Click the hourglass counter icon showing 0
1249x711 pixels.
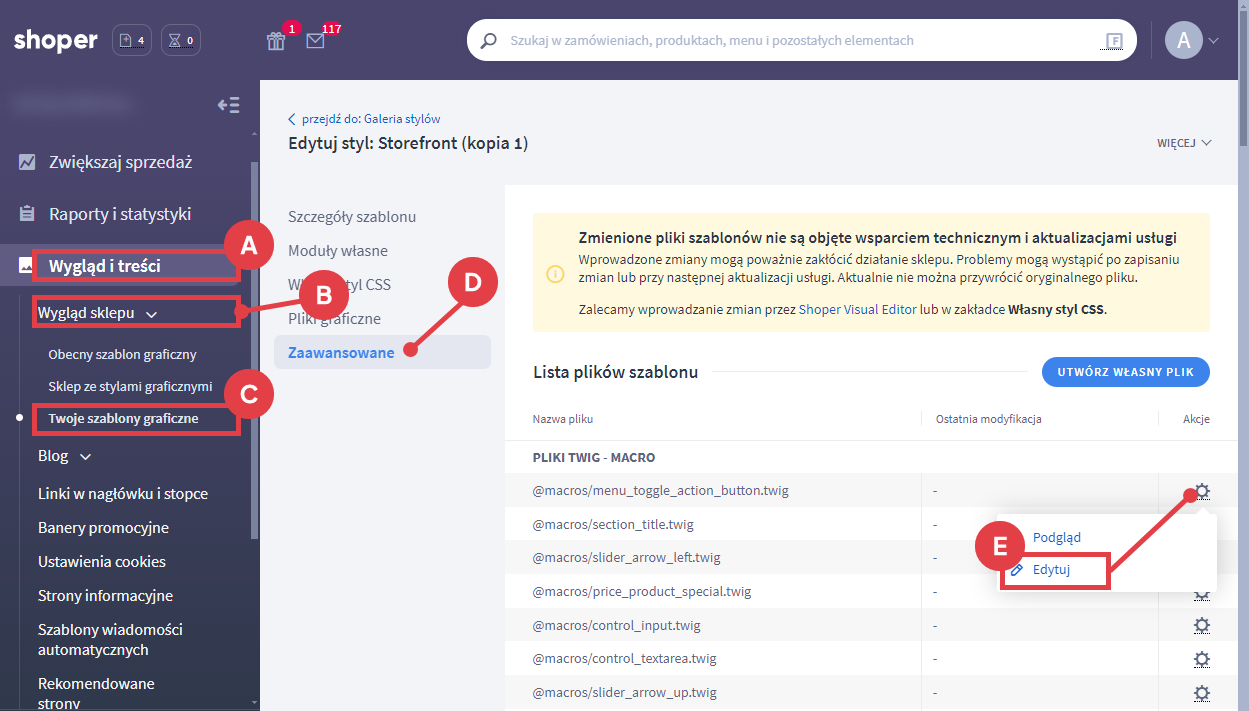181,41
